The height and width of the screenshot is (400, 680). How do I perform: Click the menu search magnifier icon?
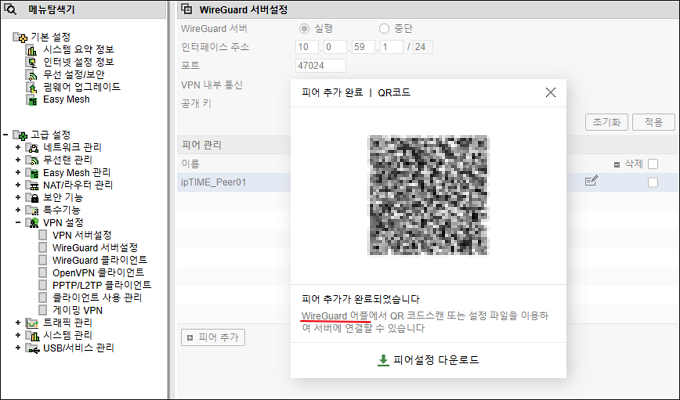coord(10,9)
